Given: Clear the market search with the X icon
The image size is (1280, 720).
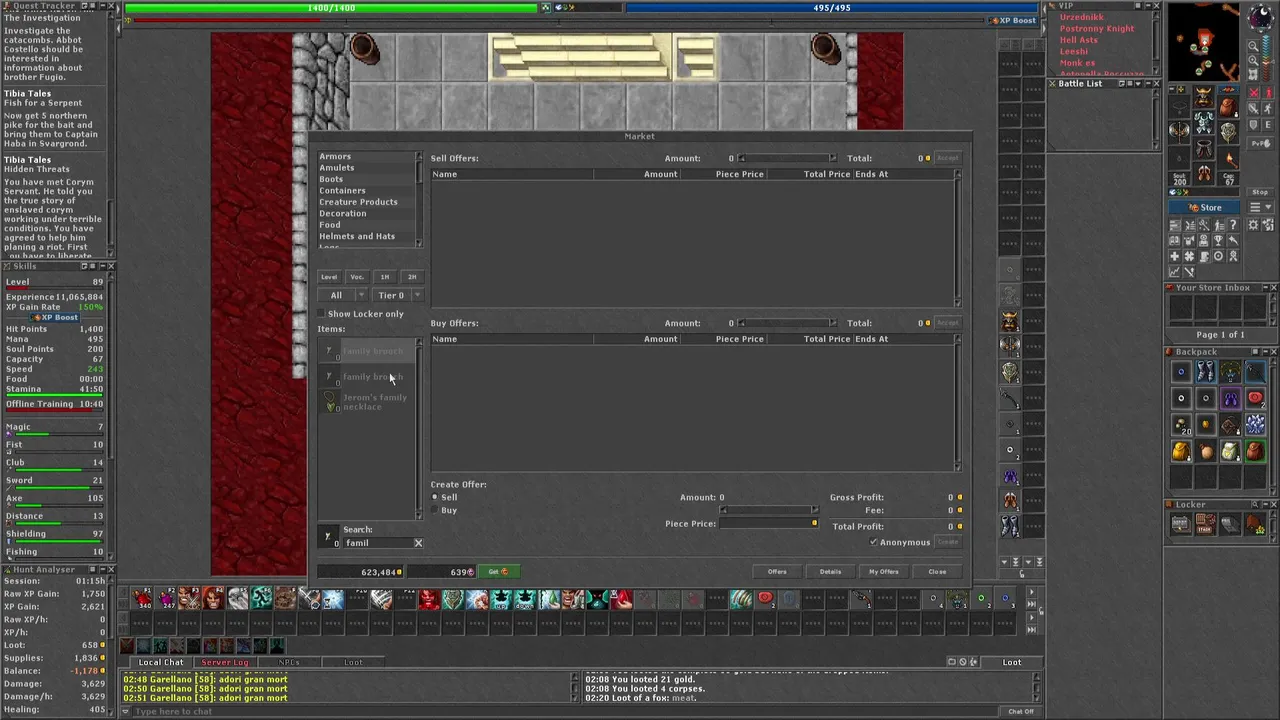Looking at the screenshot, I should click(x=418, y=543).
